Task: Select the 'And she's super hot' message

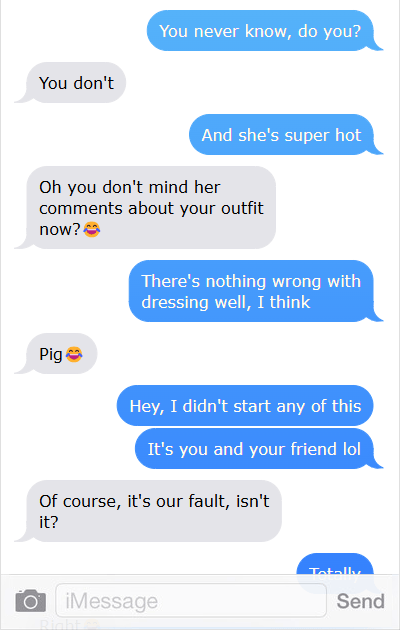Action: 281,135
